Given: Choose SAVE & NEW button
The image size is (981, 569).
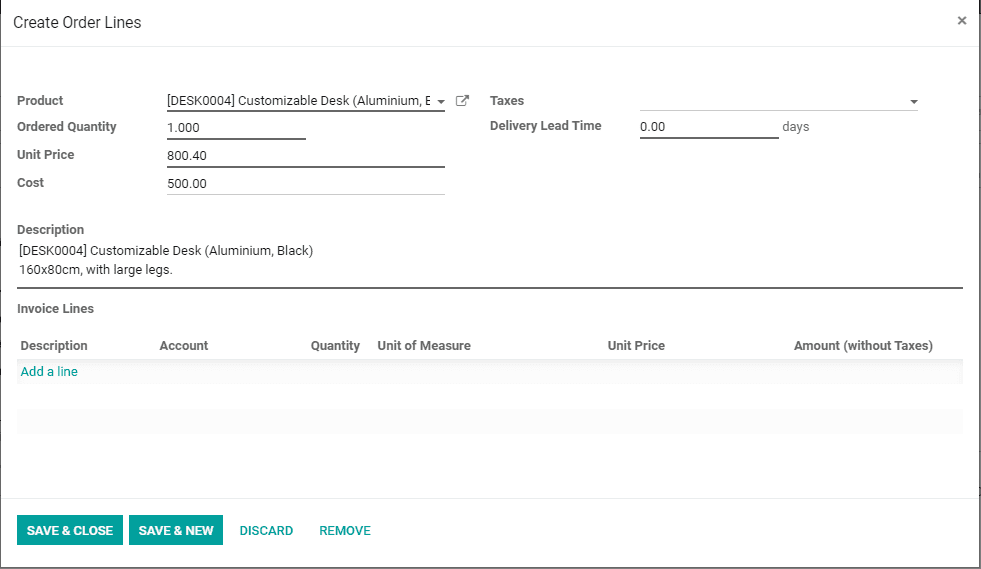Looking at the screenshot, I should point(176,530).
